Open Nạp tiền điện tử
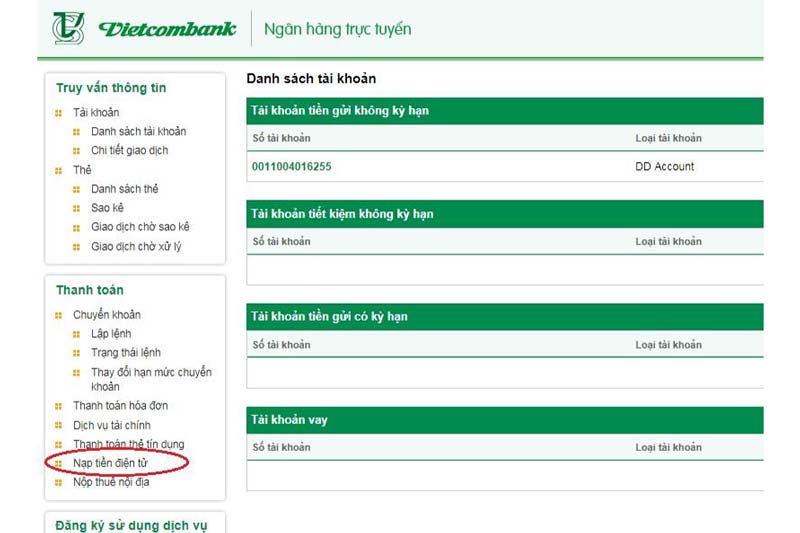The width and height of the screenshot is (800, 533). [x=110, y=463]
